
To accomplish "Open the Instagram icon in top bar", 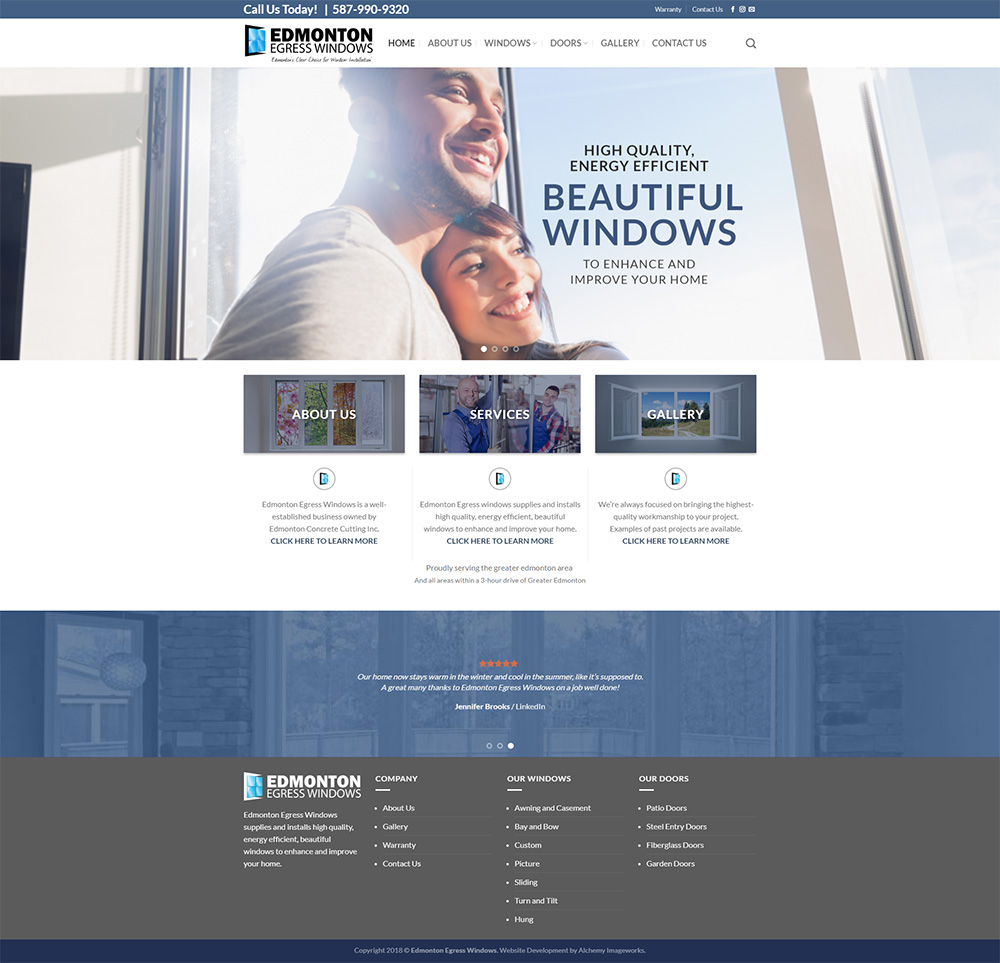I will coord(742,10).
